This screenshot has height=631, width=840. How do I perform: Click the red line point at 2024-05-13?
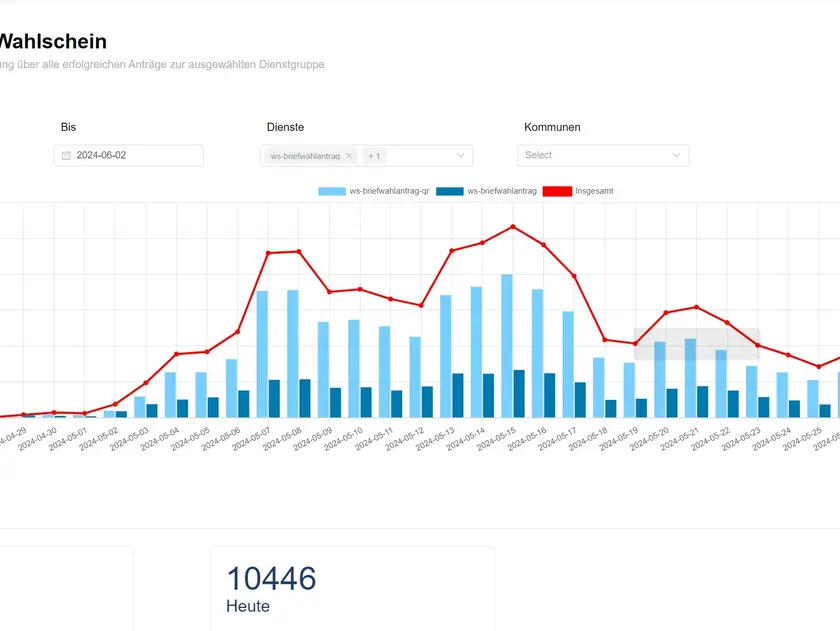[451, 250]
